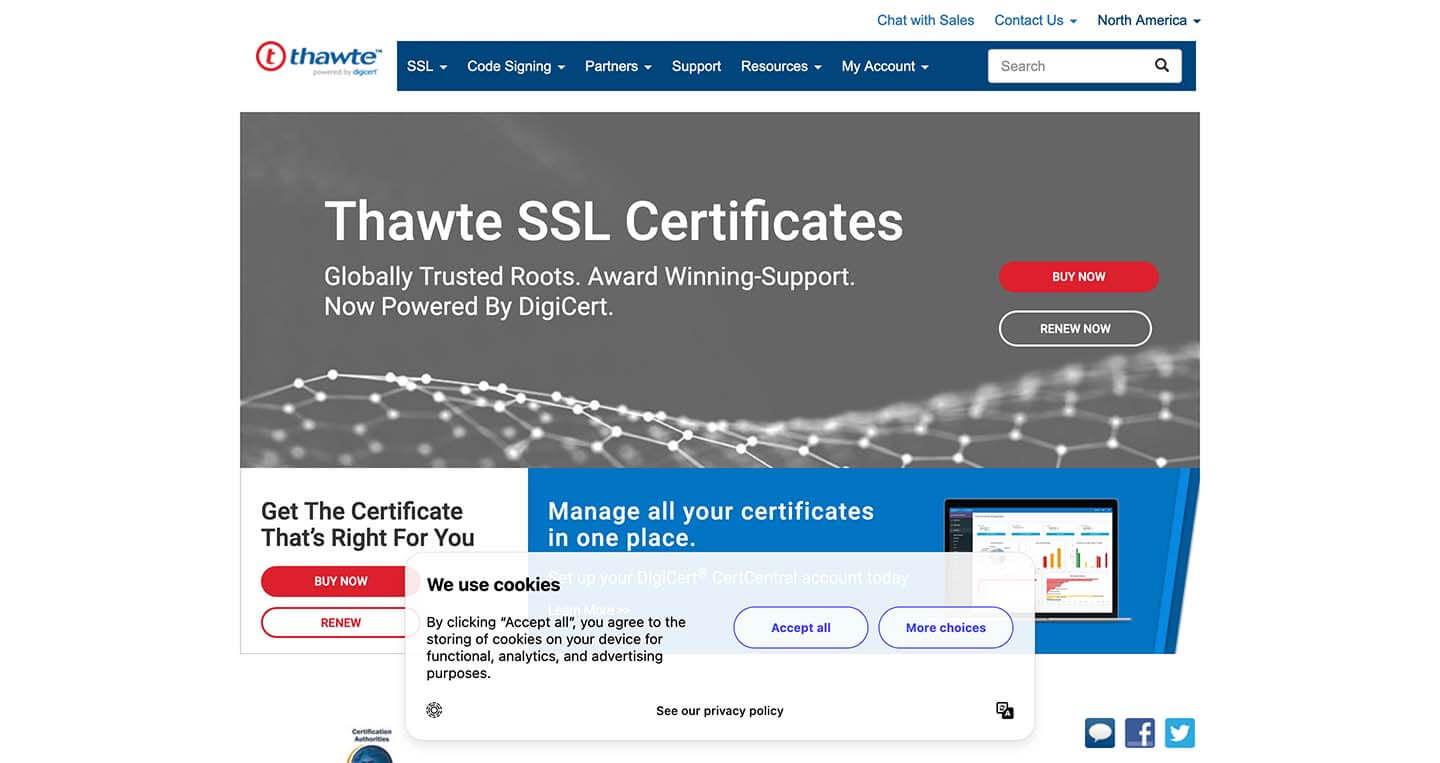Open the North America region selector

[1149, 20]
